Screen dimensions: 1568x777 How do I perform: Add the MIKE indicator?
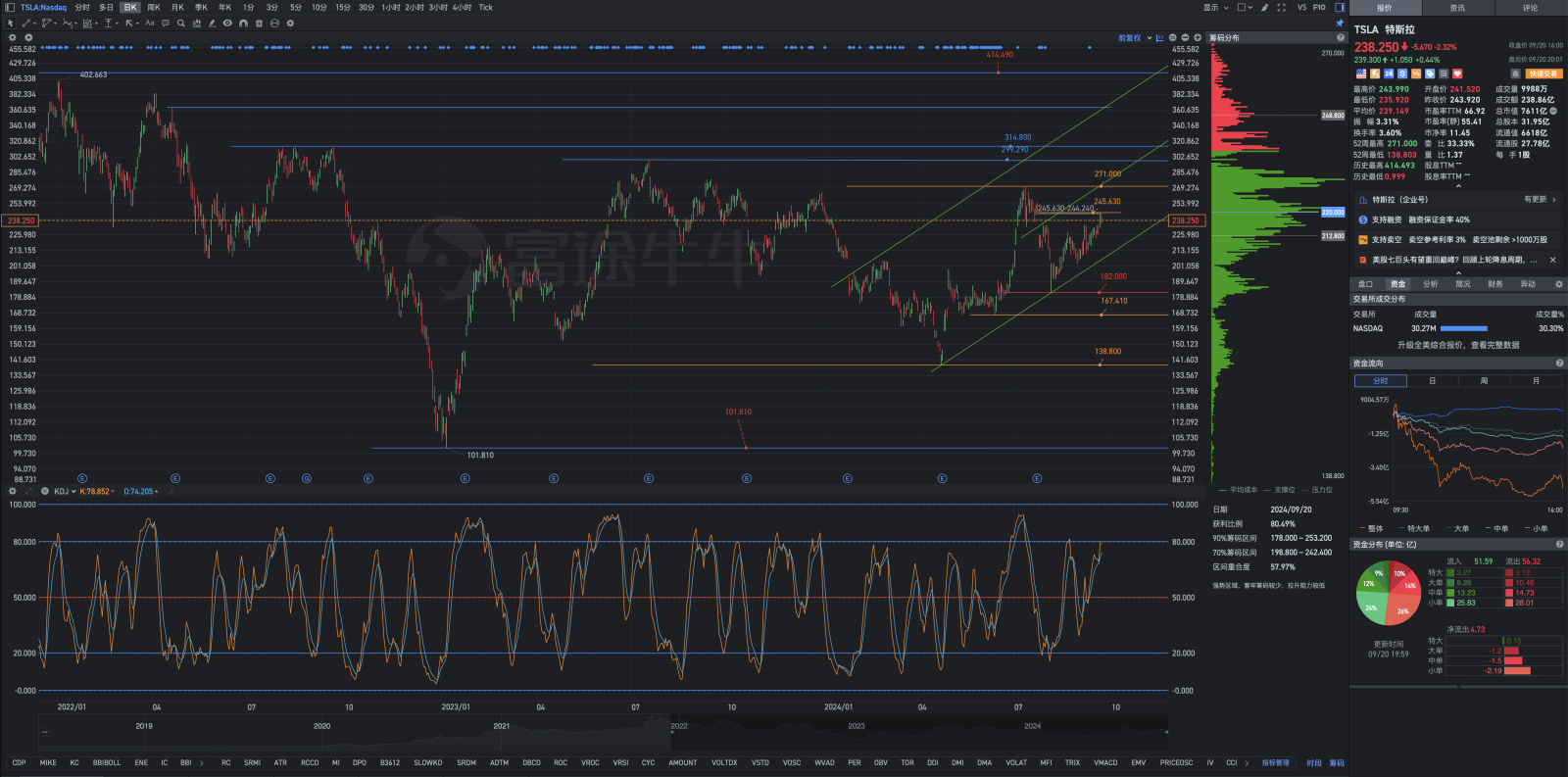[48, 762]
